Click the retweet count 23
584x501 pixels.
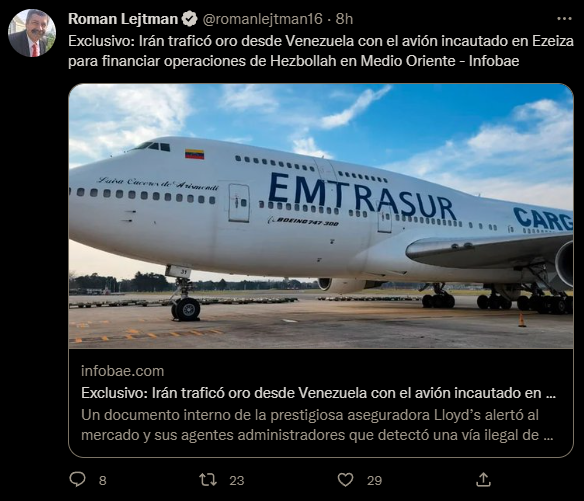pyautogui.click(x=237, y=481)
